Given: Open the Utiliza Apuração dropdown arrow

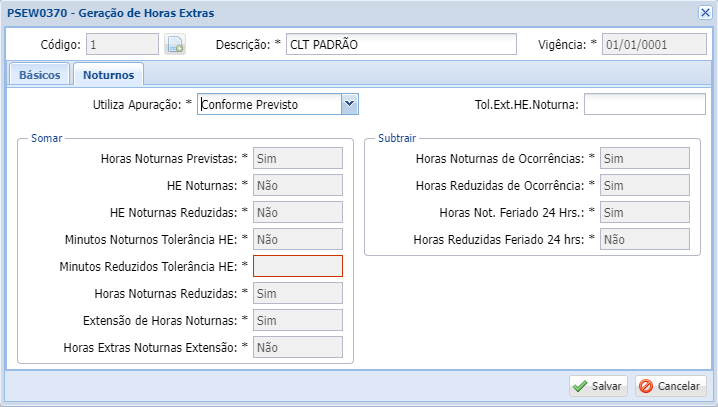Looking at the screenshot, I should (350, 104).
